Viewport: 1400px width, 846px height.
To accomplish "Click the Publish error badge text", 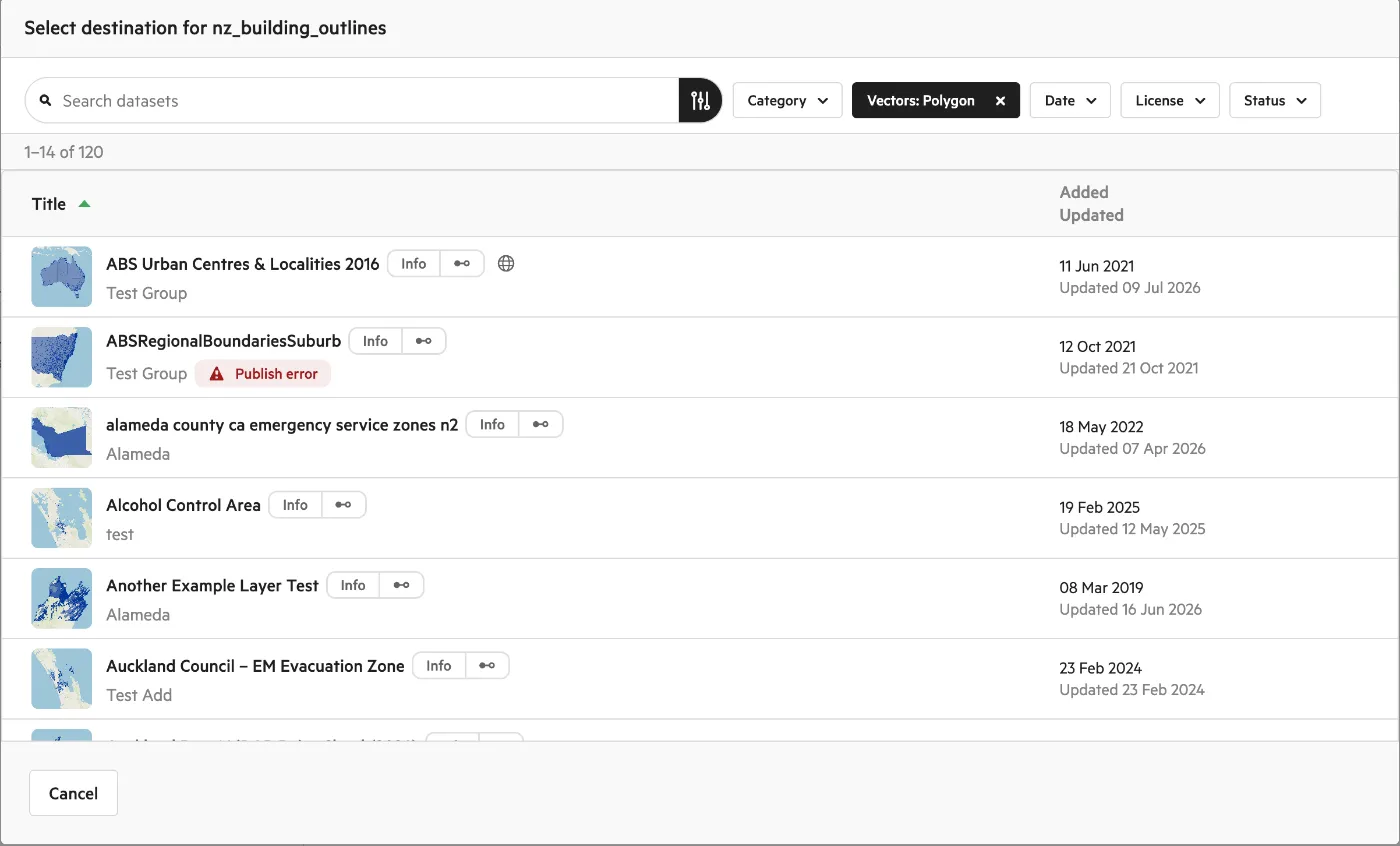I will 276,374.
